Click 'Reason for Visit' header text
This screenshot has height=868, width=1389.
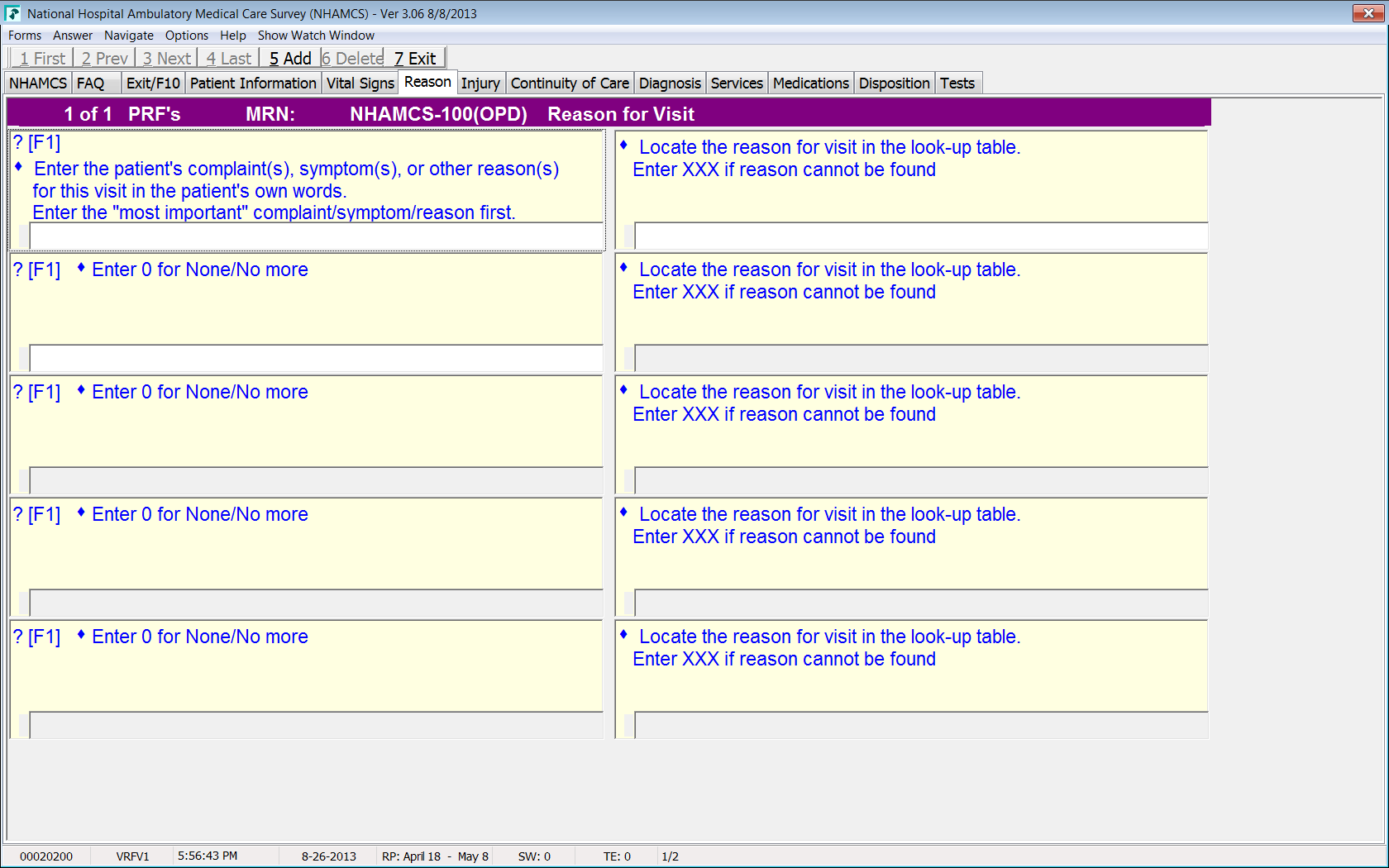pos(621,114)
